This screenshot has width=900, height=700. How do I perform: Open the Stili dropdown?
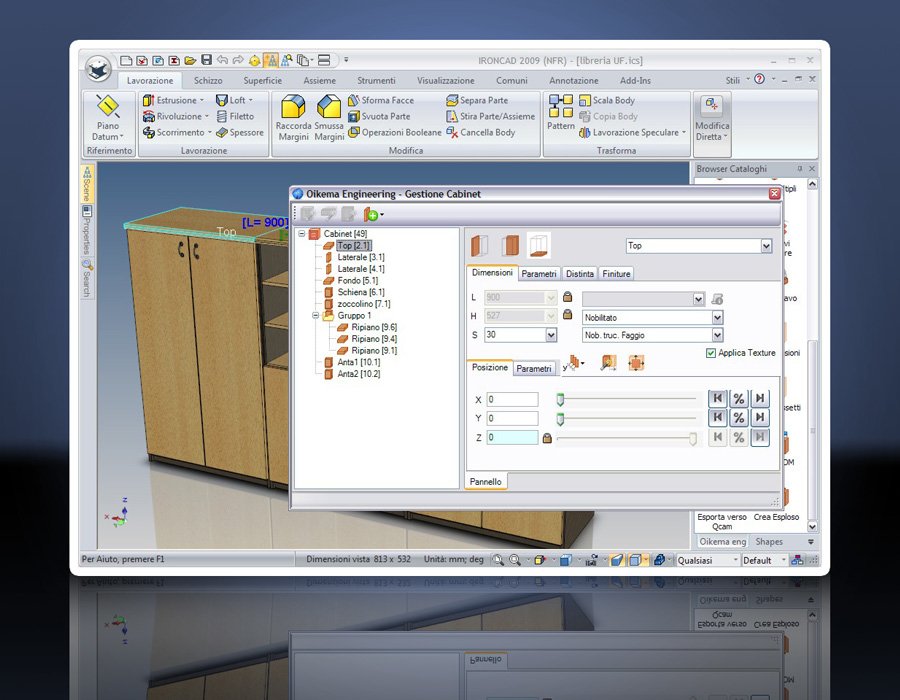click(x=736, y=80)
